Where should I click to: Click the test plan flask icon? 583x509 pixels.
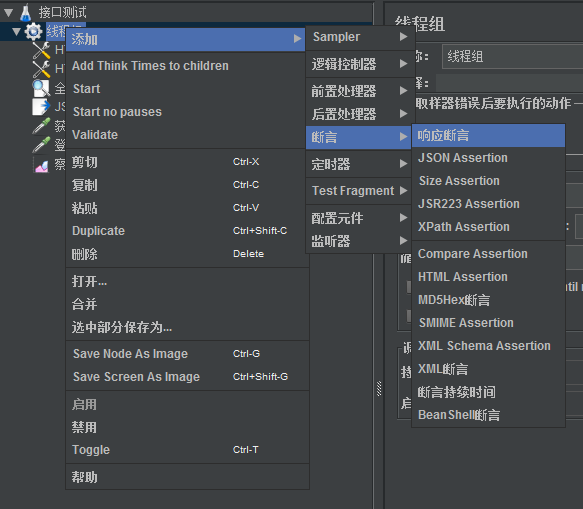coord(25,13)
